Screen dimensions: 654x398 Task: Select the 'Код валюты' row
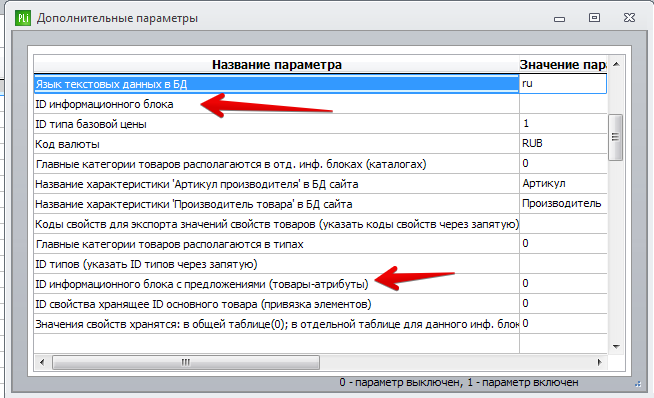276,144
